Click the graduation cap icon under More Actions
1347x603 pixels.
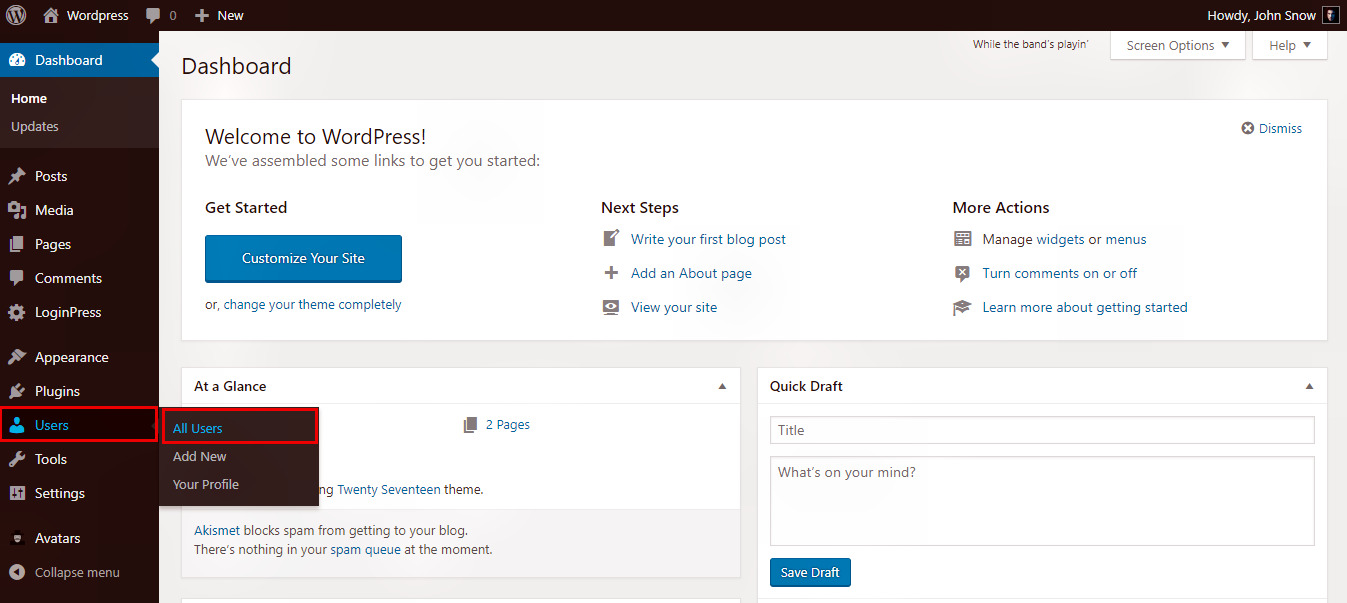962,307
